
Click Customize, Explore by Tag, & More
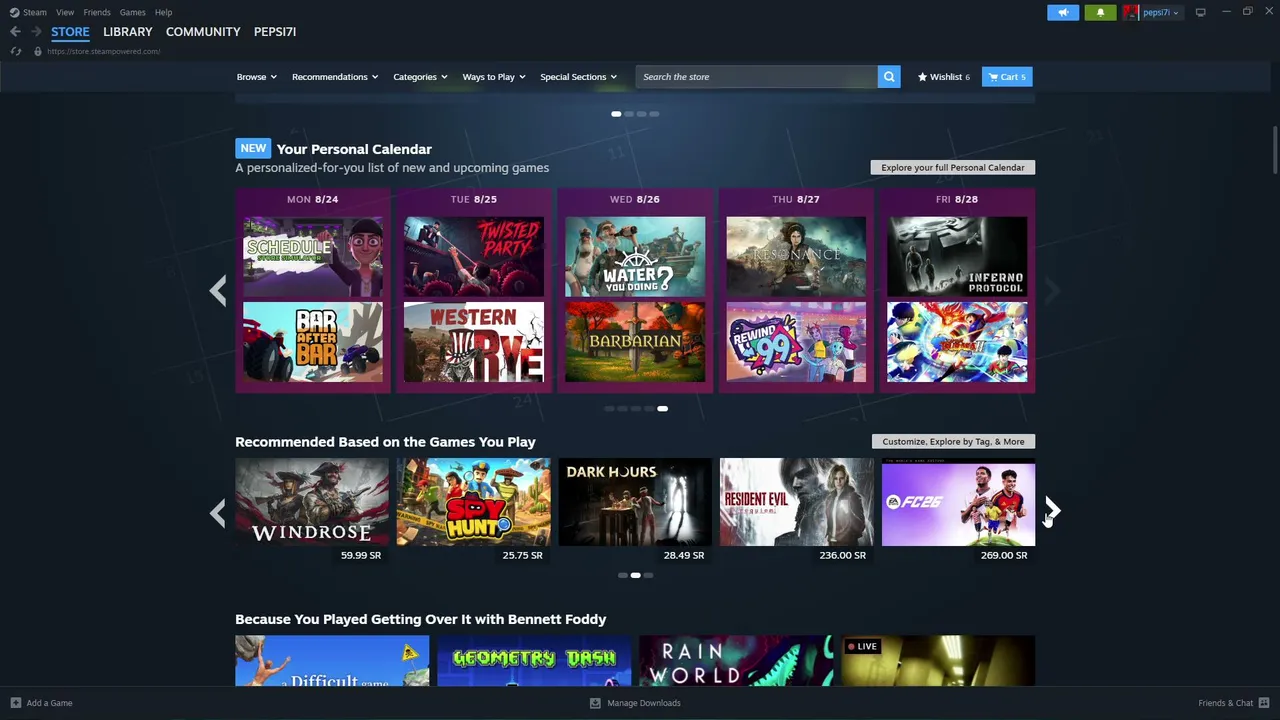pos(953,441)
